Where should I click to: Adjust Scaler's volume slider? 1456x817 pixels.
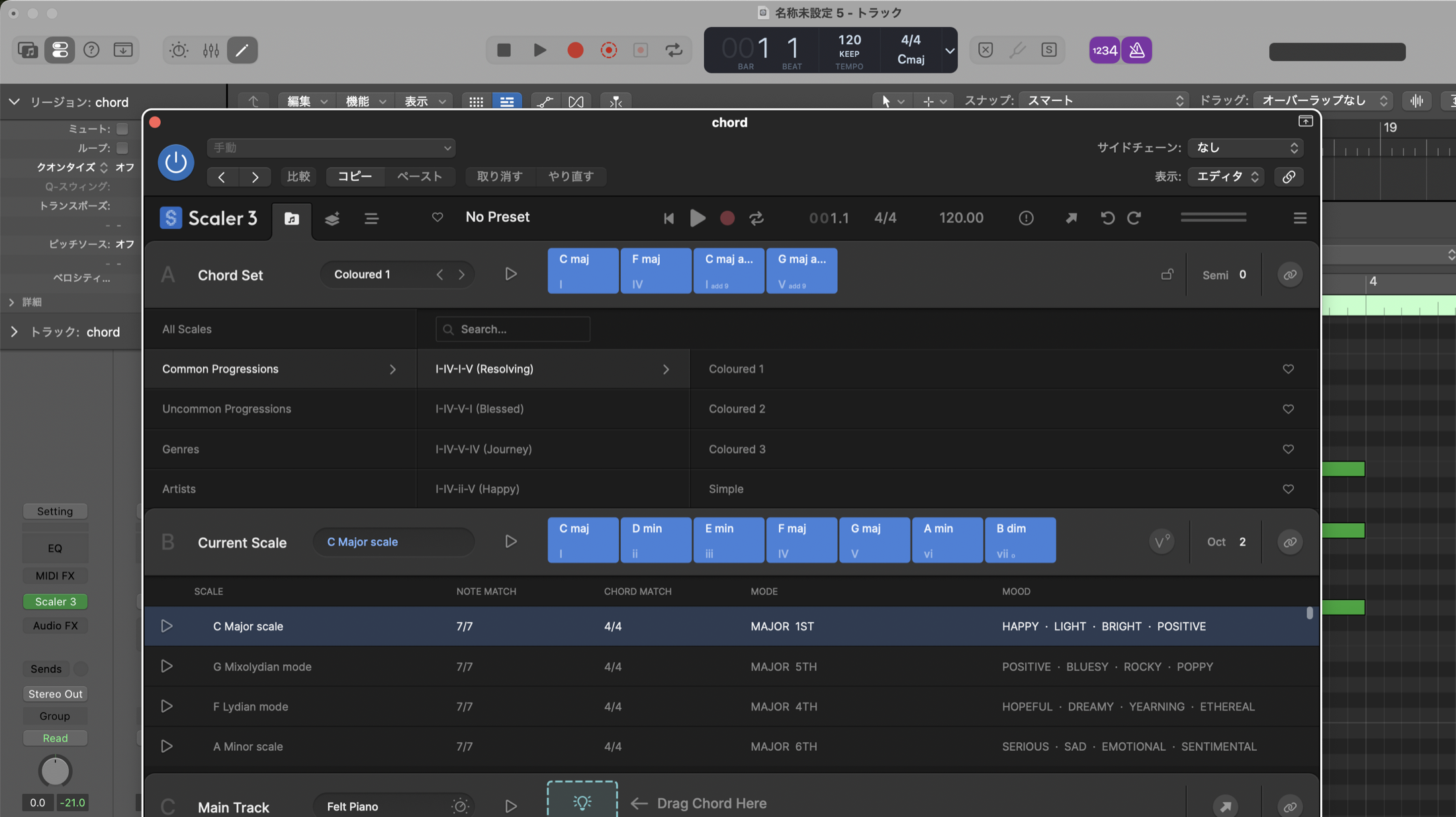point(1213,218)
